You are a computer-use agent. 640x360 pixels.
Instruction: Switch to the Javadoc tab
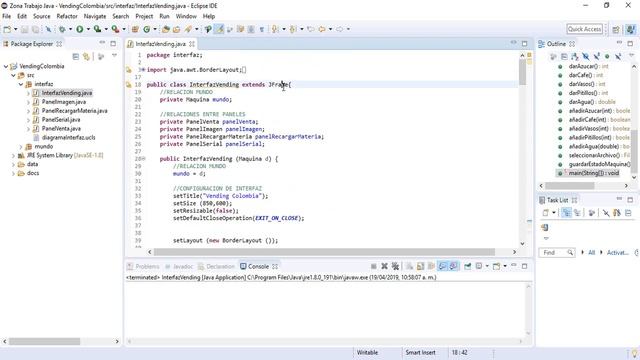[179, 267]
